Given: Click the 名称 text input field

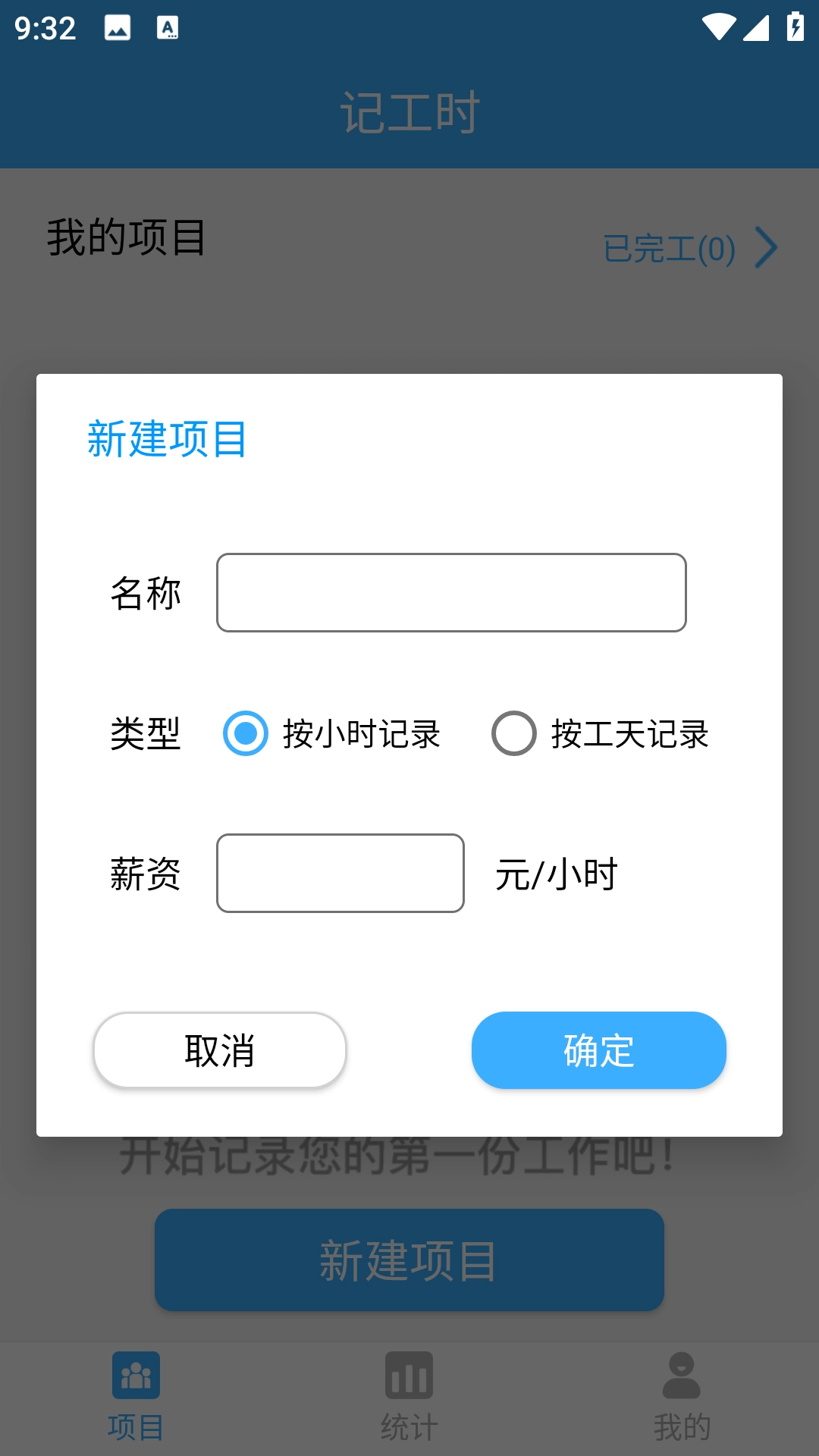Looking at the screenshot, I should [451, 592].
